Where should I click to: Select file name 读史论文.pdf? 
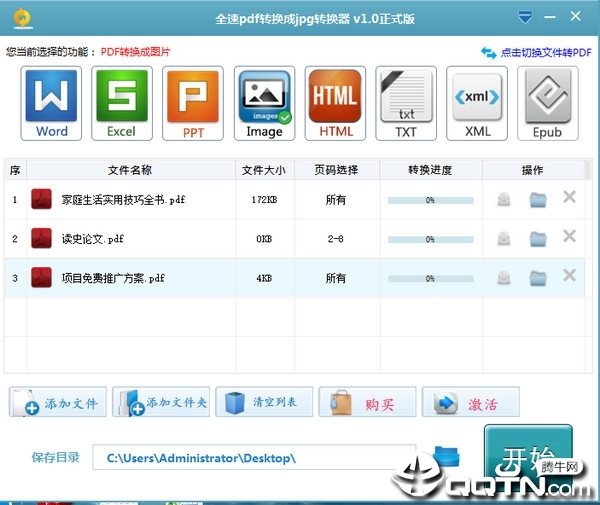click(x=93, y=239)
